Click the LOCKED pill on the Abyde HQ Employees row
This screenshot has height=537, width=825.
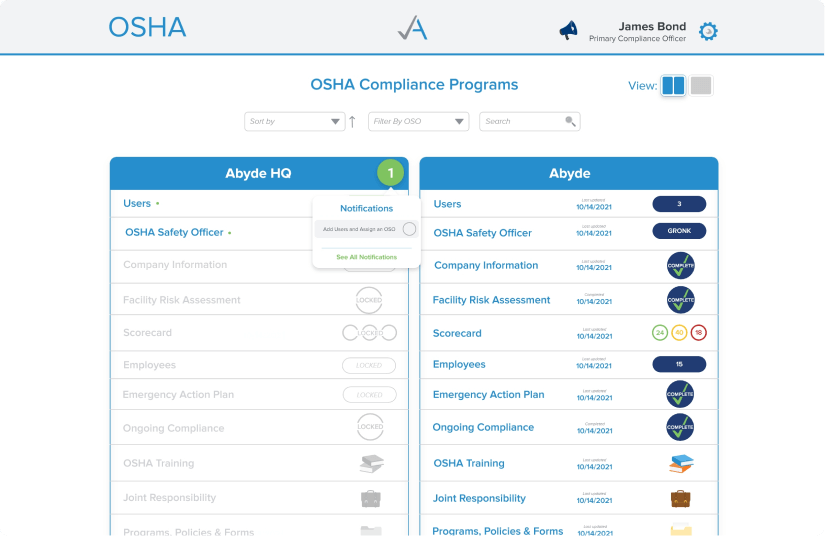[x=369, y=366]
